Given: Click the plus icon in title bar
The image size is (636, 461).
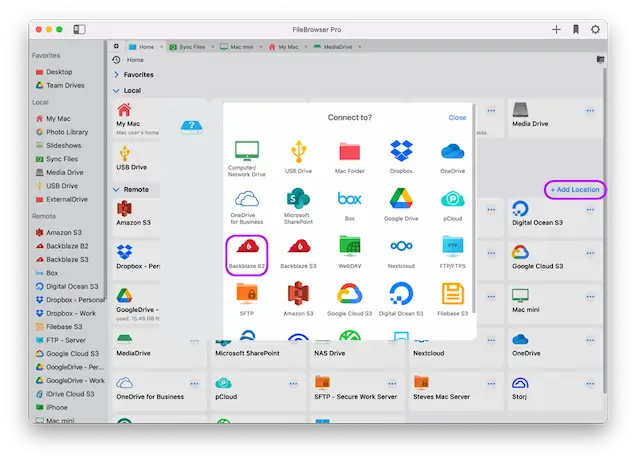Looking at the screenshot, I should [x=556, y=29].
